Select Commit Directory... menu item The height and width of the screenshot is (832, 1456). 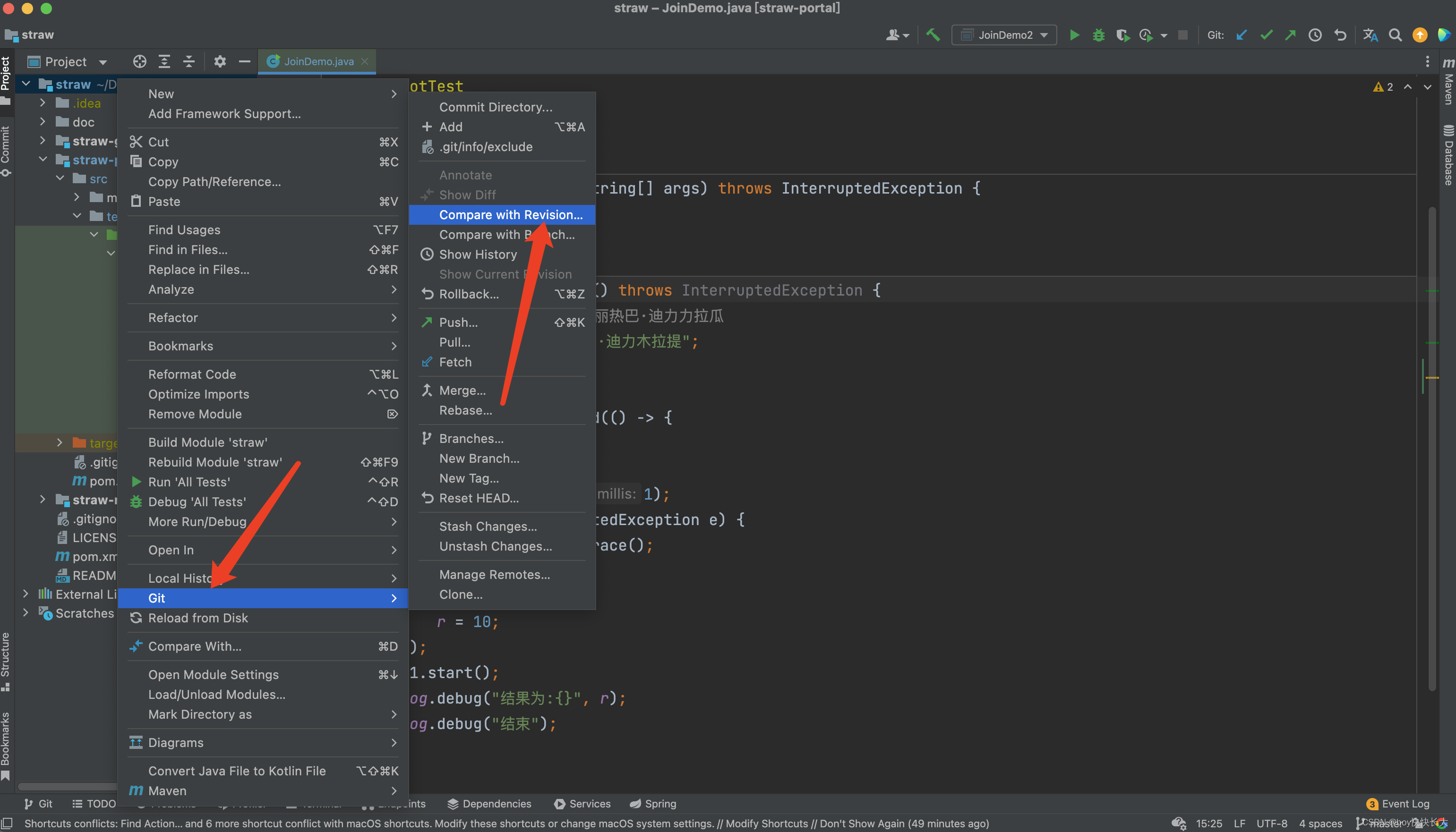click(x=502, y=107)
